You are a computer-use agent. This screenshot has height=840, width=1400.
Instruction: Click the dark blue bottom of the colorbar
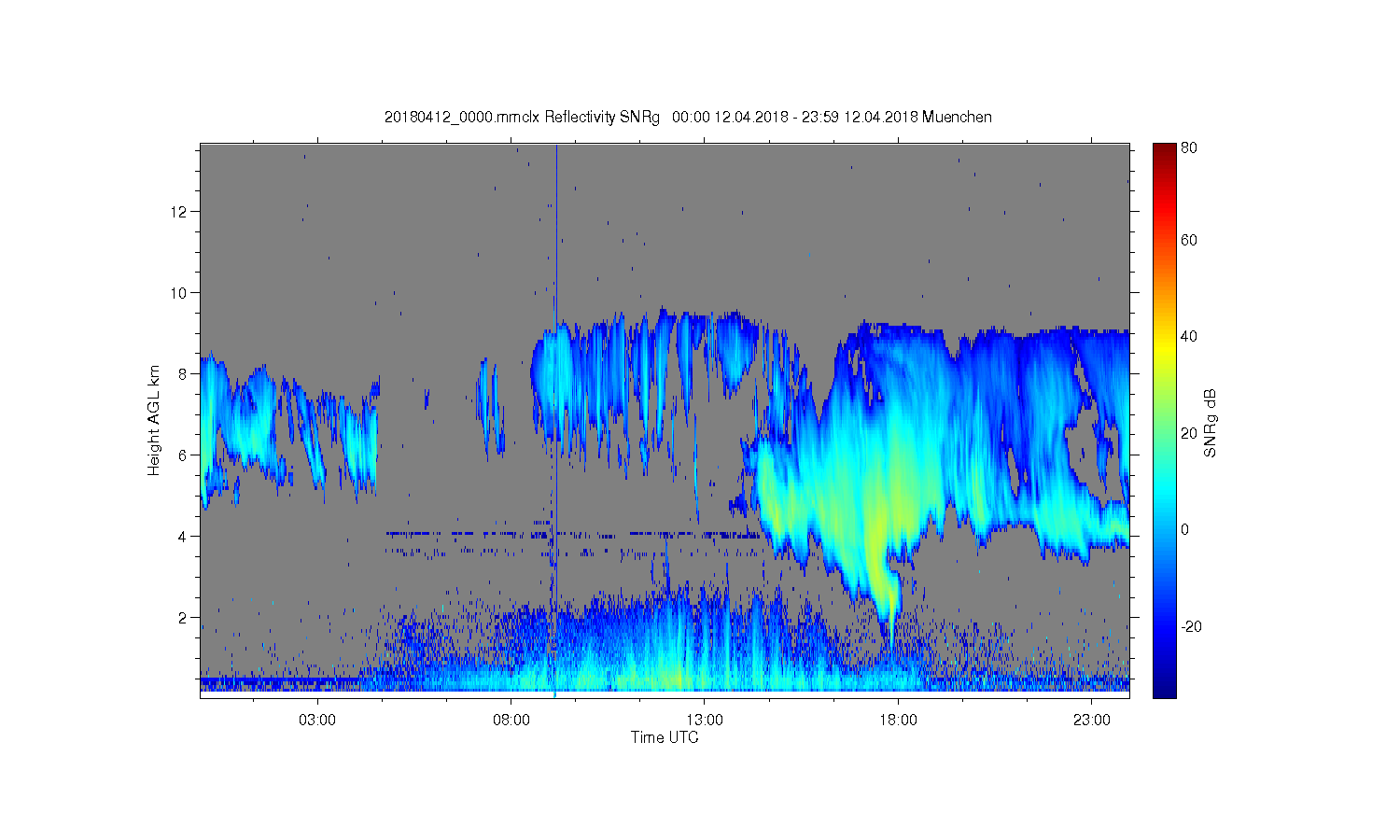[x=1164, y=689]
